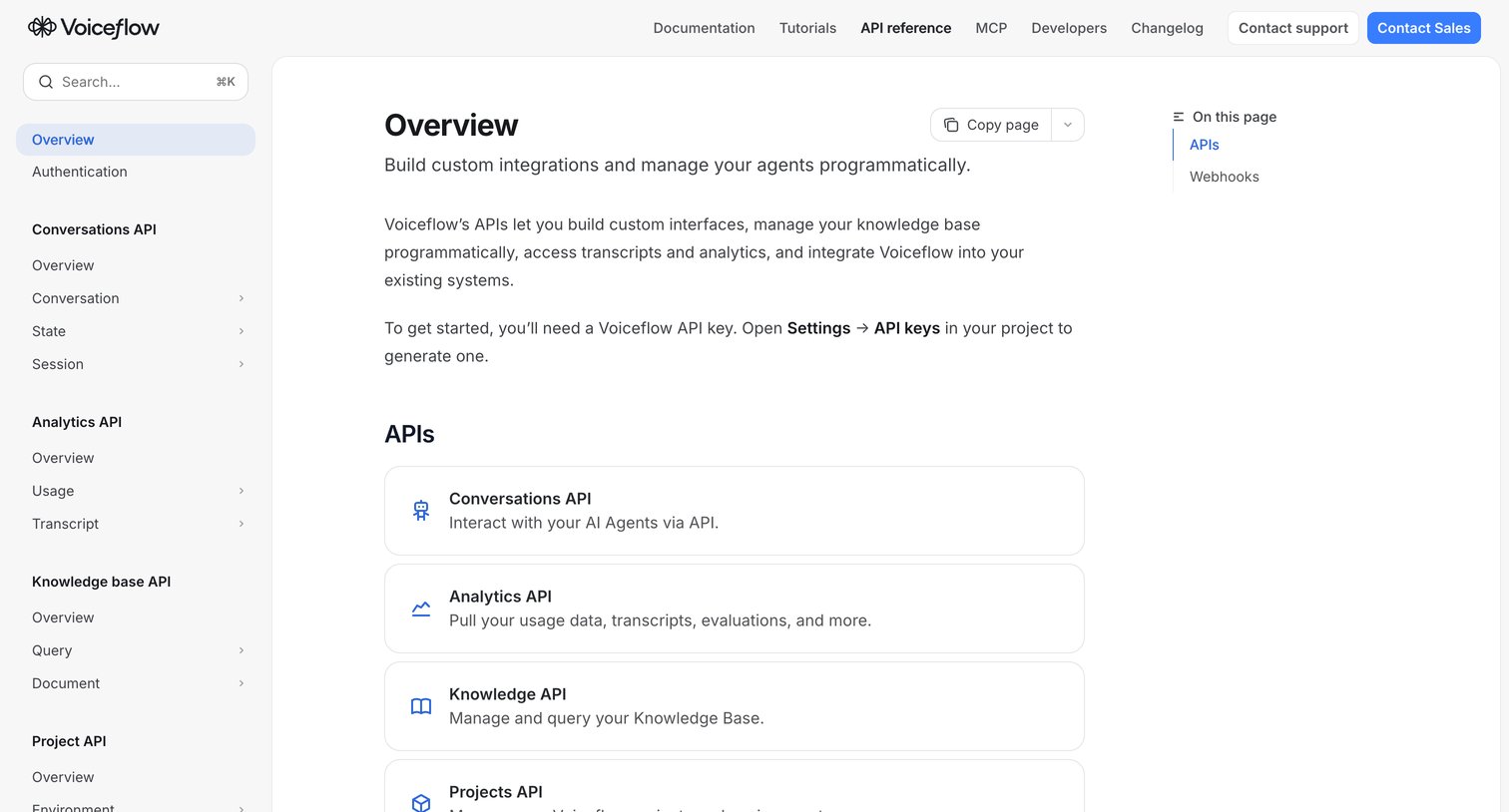Open the Projects API card
Viewport: 1509px width, 812px height.
[x=735, y=787]
